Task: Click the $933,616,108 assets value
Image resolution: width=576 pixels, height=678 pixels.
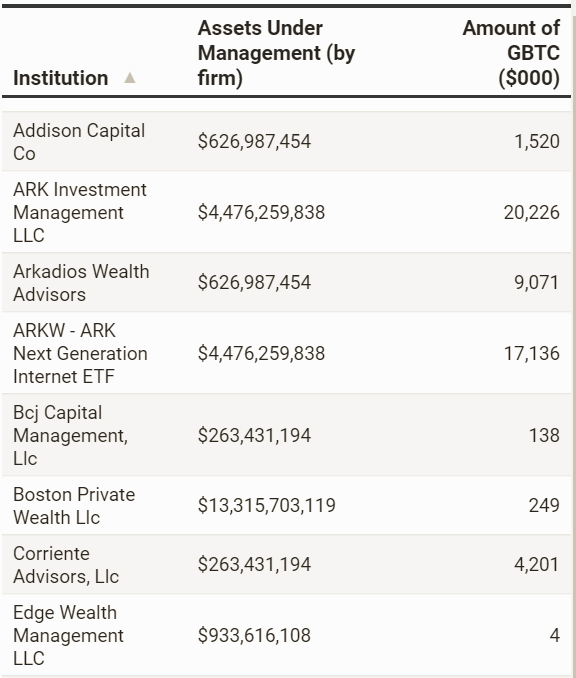Action: [254, 635]
